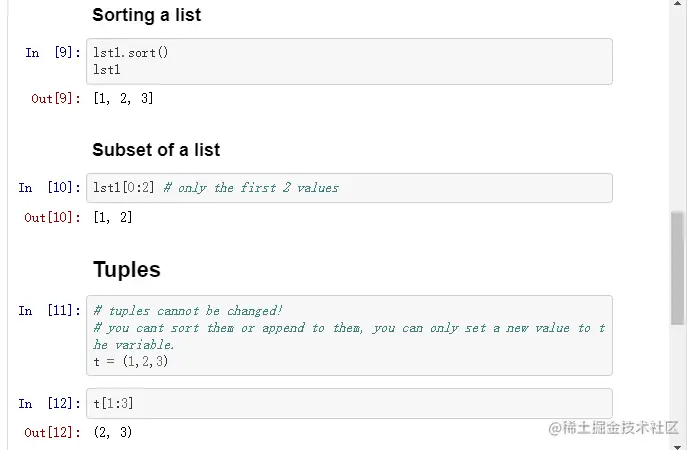Click the Out[9] output prompt
Screen dimensions: 693x450
coord(55,98)
